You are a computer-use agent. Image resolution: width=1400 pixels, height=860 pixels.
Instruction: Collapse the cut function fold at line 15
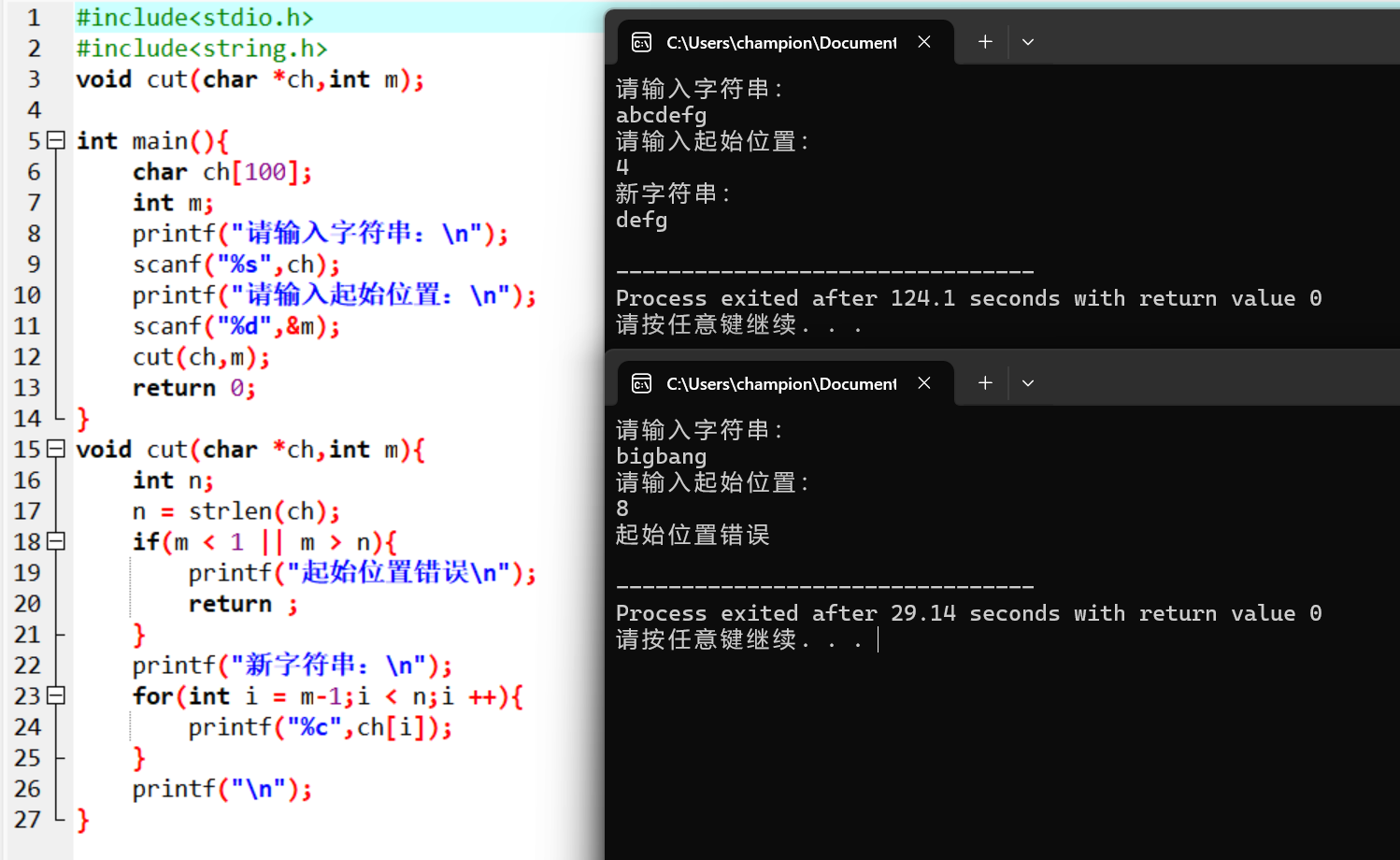click(x=56, y=450)
